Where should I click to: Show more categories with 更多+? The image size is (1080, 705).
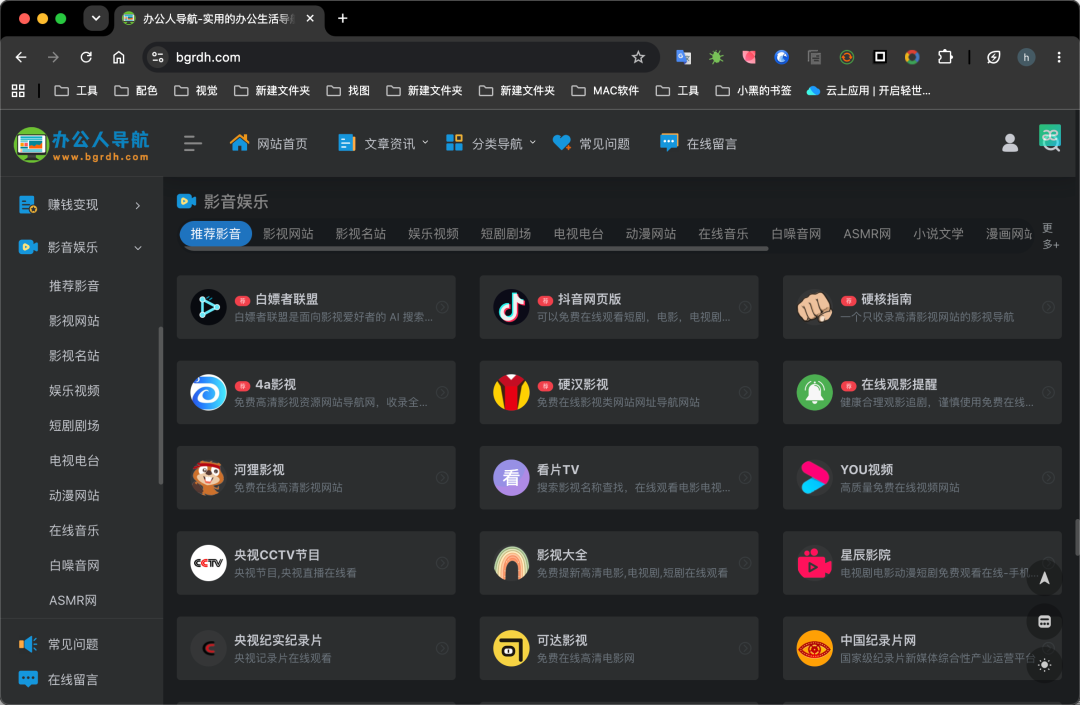pyautogui.click(x=1050, y=235)
